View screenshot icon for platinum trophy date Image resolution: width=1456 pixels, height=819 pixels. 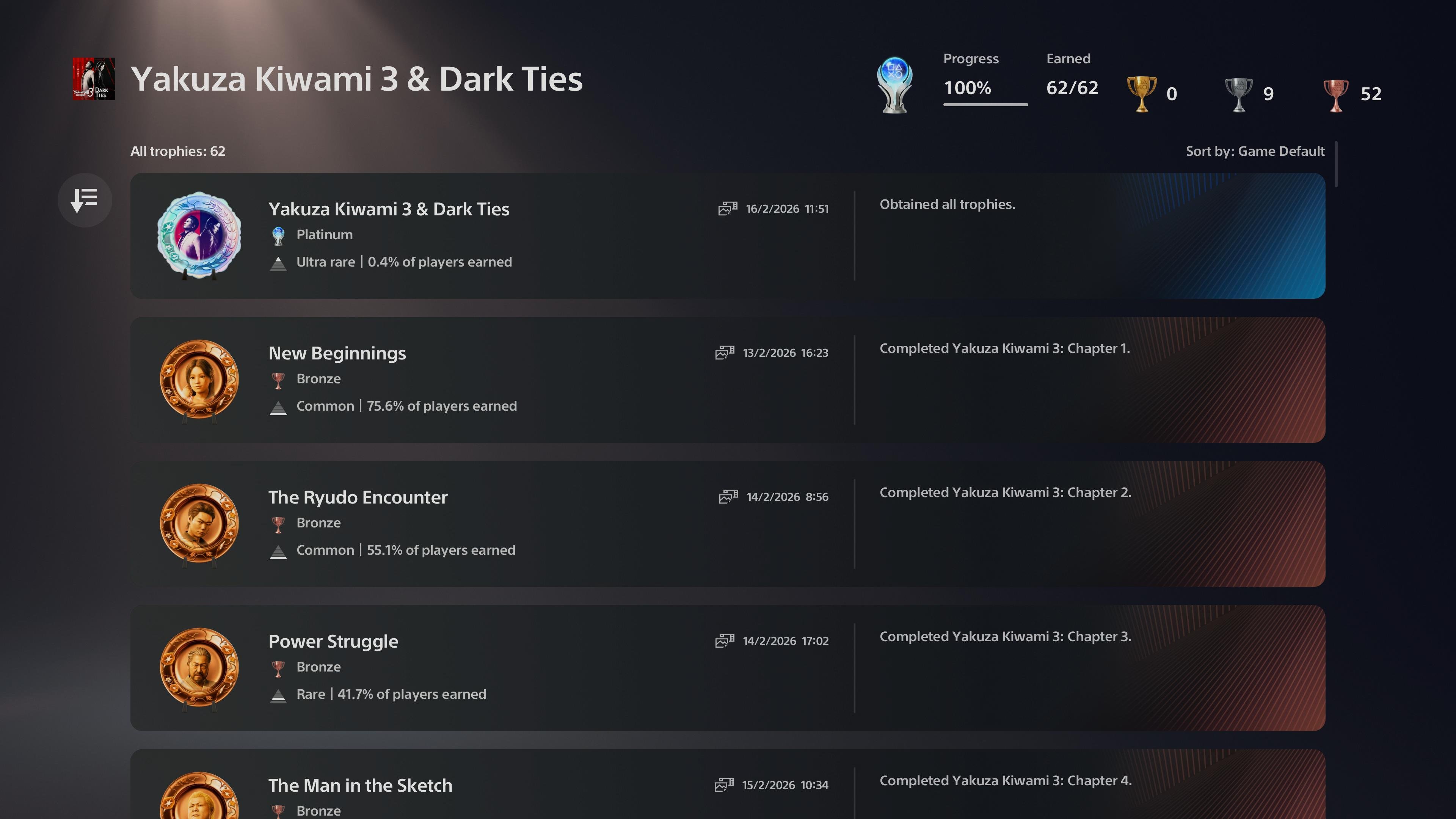[x=728, y=209]
